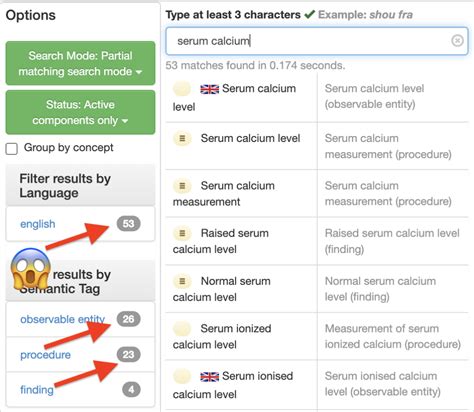Select Measurement of serum ionized calcium (procedure)
This screenshot has width=474, height=412.
[393, 336]
